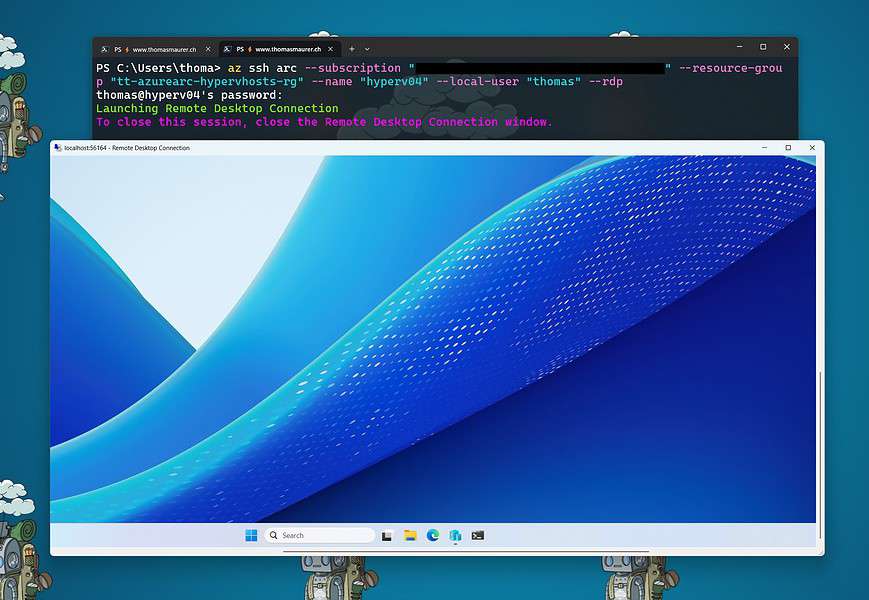Click the quoted 'thomas' user value
This screenshot has width=869, height=600.
pos(554,81)
